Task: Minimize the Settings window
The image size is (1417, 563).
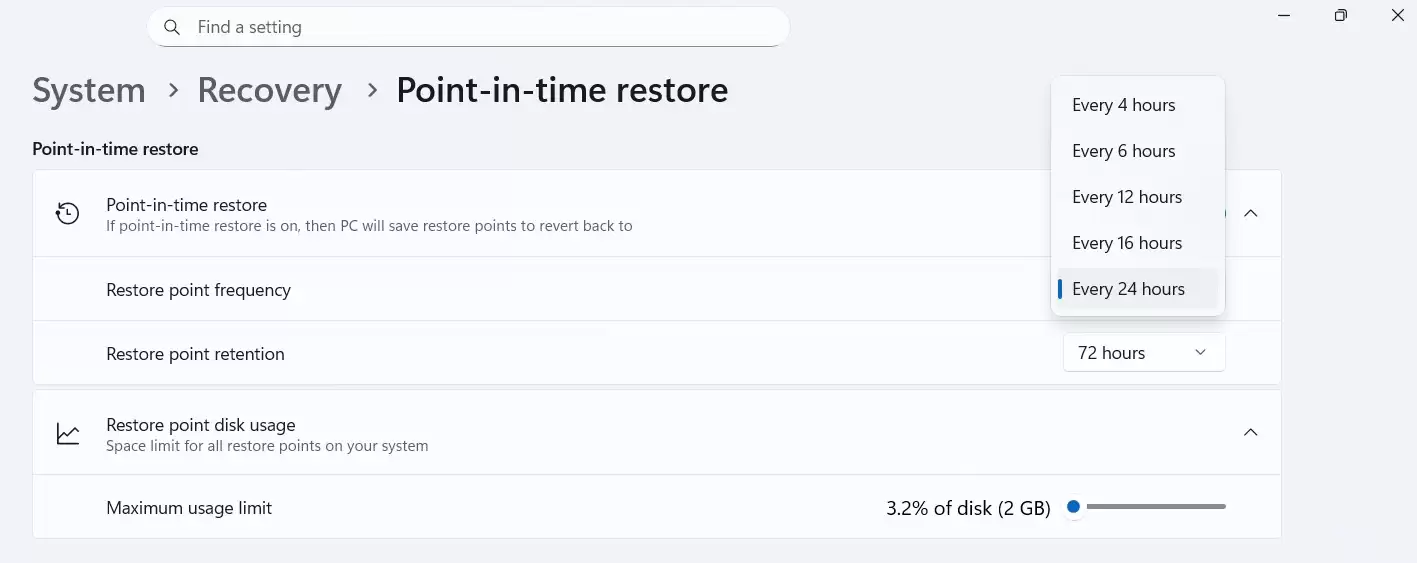Action: click(x=1284, y=15)
